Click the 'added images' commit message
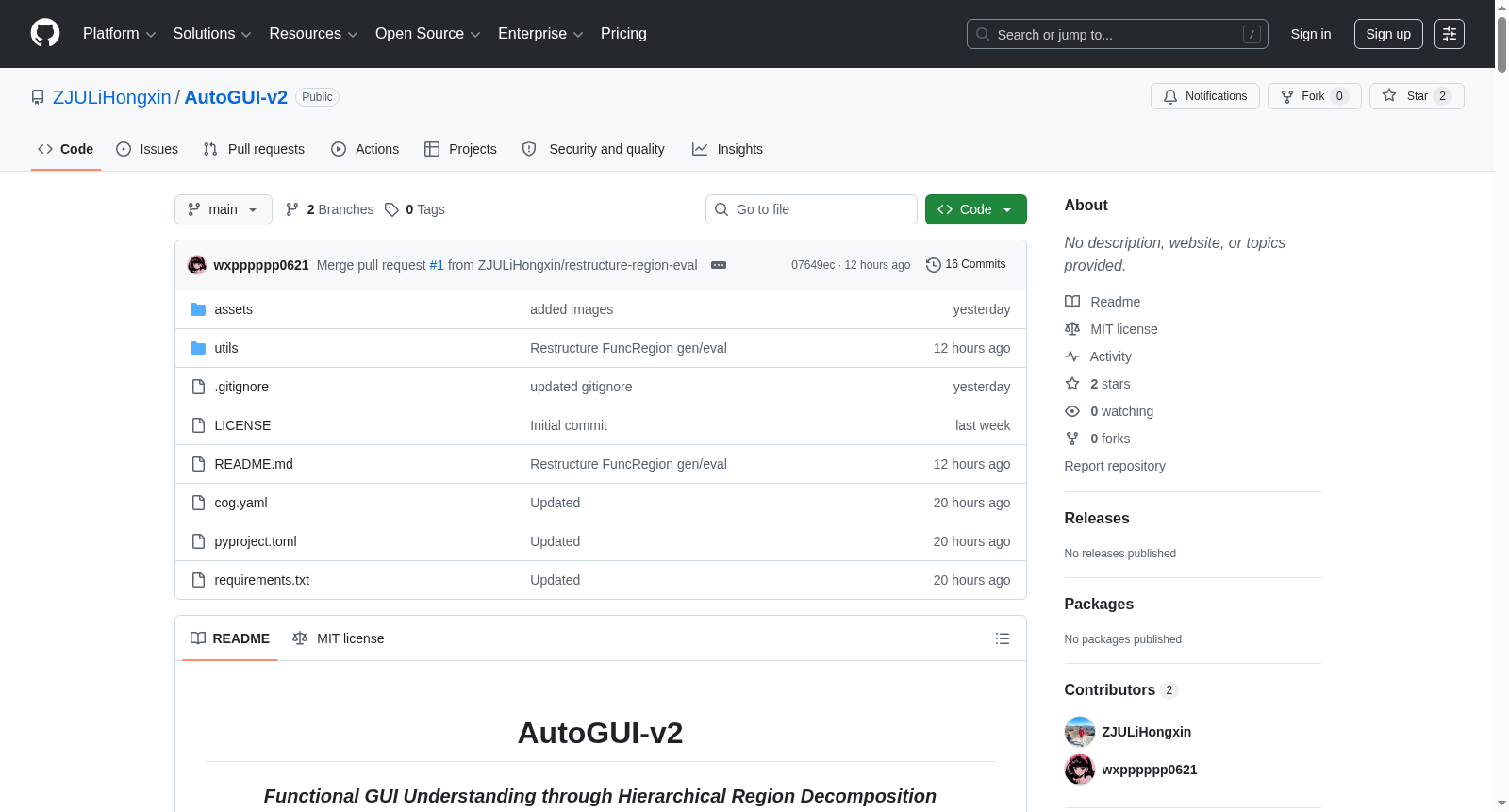Image resolution: width=1509 pixels, height=812 pixels. click(572, 309)
